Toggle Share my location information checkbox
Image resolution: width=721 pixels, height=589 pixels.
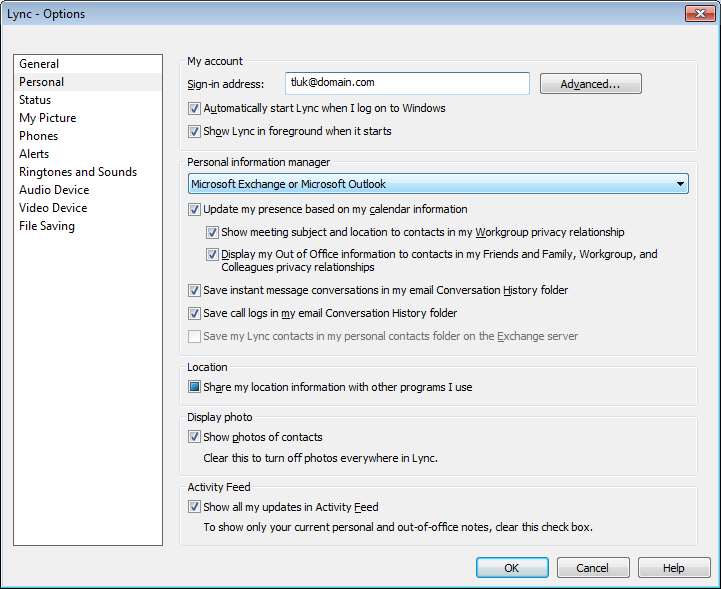click(194, 387)
